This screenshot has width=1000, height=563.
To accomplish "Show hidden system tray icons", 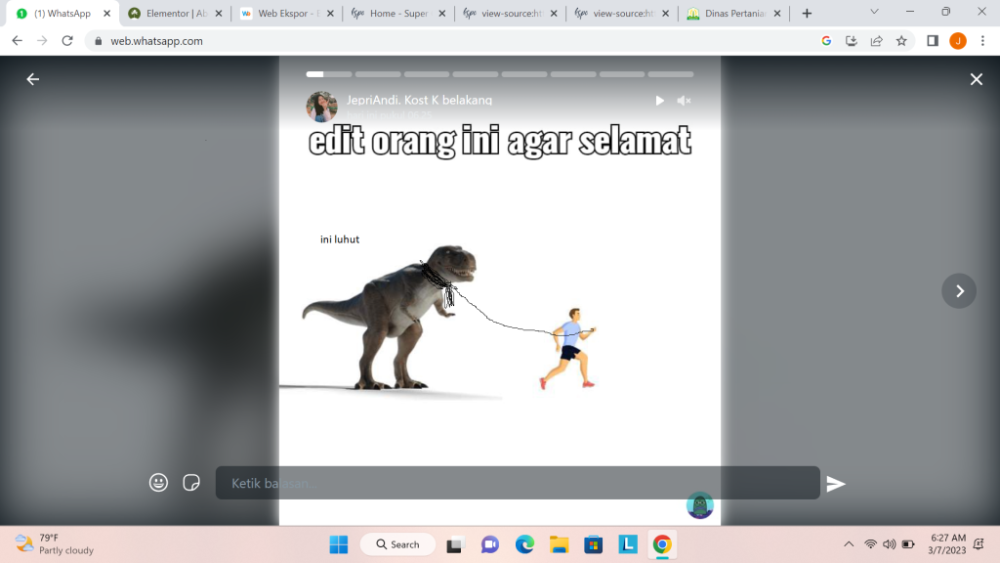I will [849, 544].
